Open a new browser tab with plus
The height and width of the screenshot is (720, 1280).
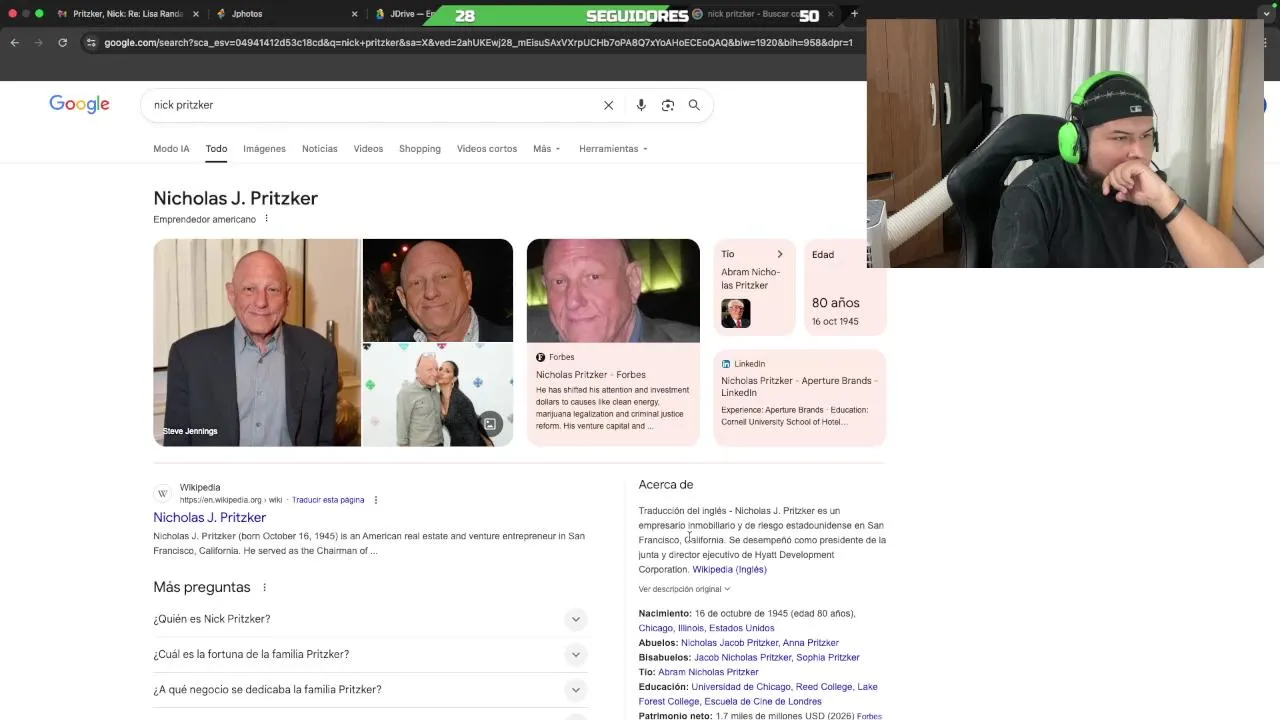tap(854, 14)
